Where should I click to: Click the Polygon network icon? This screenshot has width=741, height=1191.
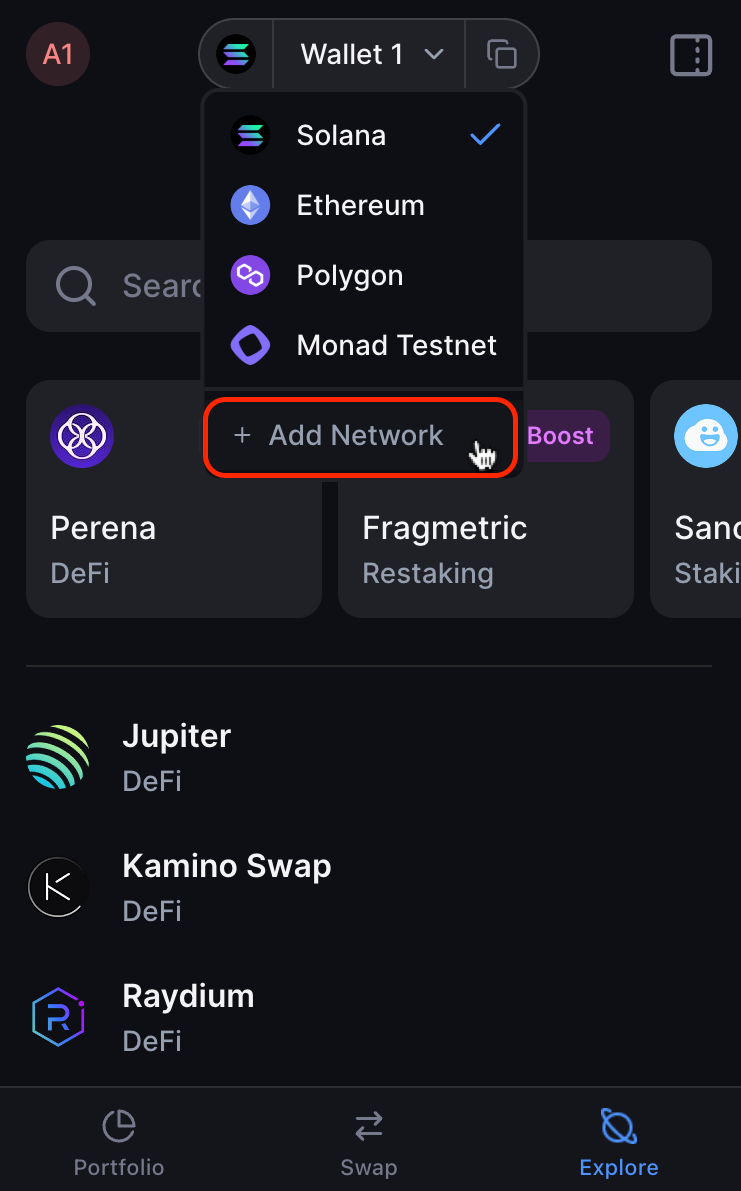250,275
